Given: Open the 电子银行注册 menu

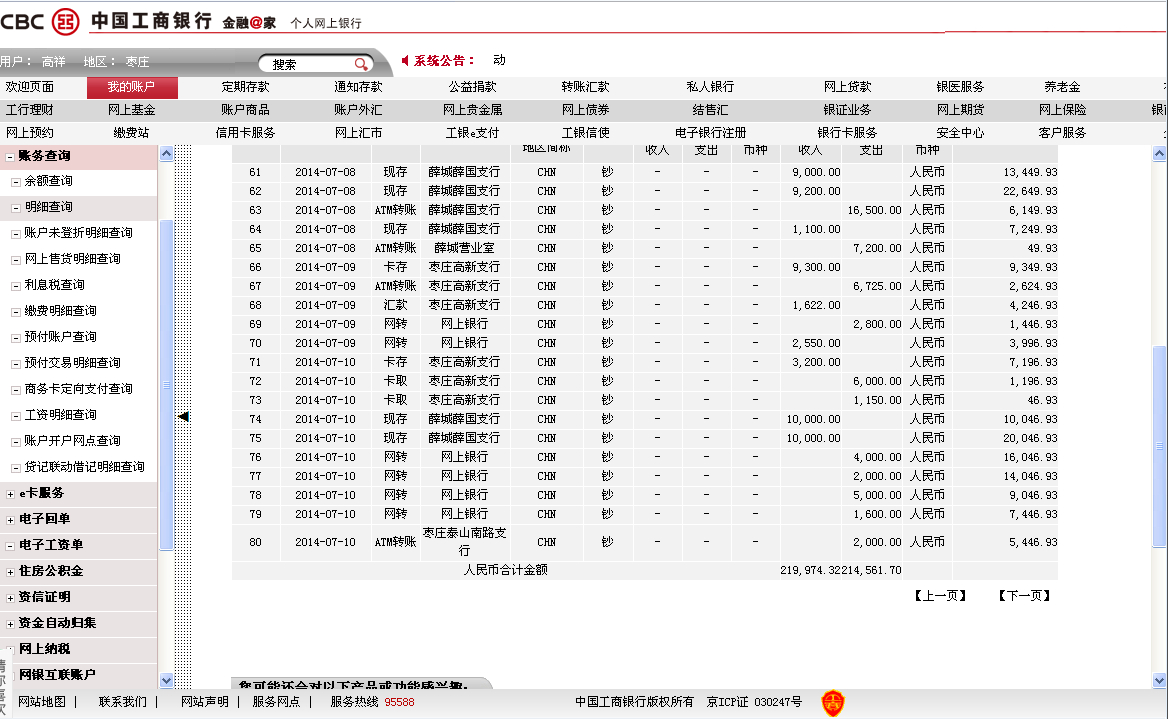Looking at the screenshot, I should click(711, 133).
